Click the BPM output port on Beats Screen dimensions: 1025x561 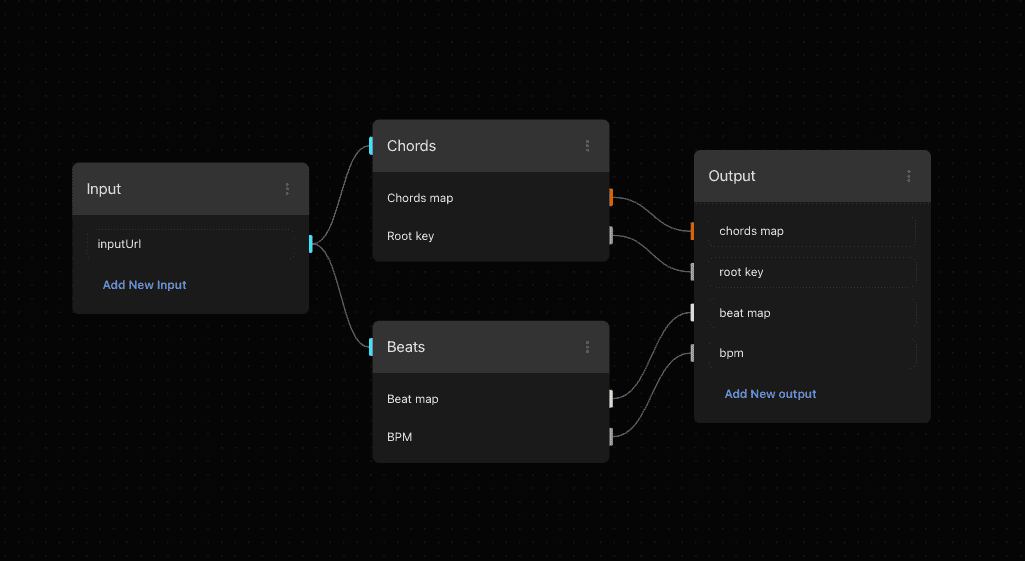pyautogui.click(x=610, y=436)
